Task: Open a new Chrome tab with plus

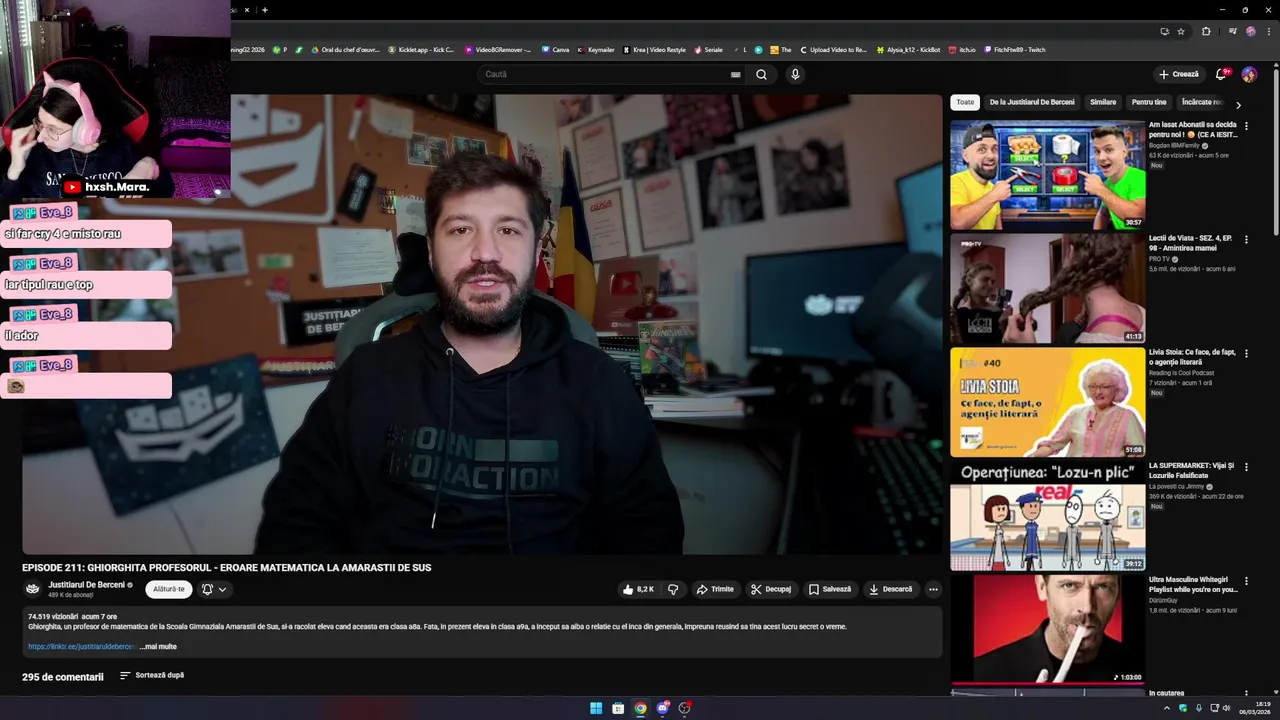Action: coord(264,10)
